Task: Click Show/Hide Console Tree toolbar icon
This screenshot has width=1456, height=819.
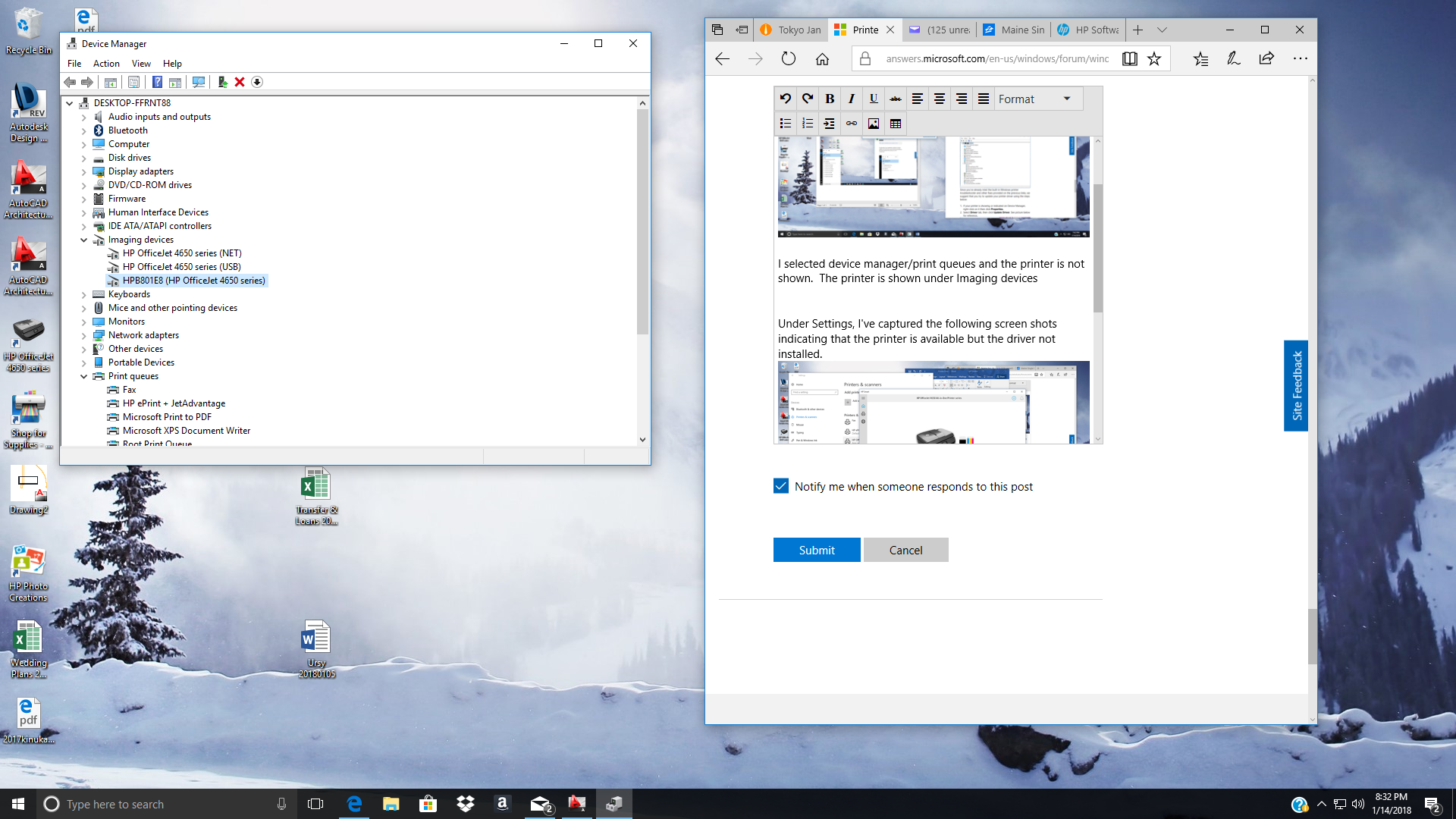Action: point(111,82)
